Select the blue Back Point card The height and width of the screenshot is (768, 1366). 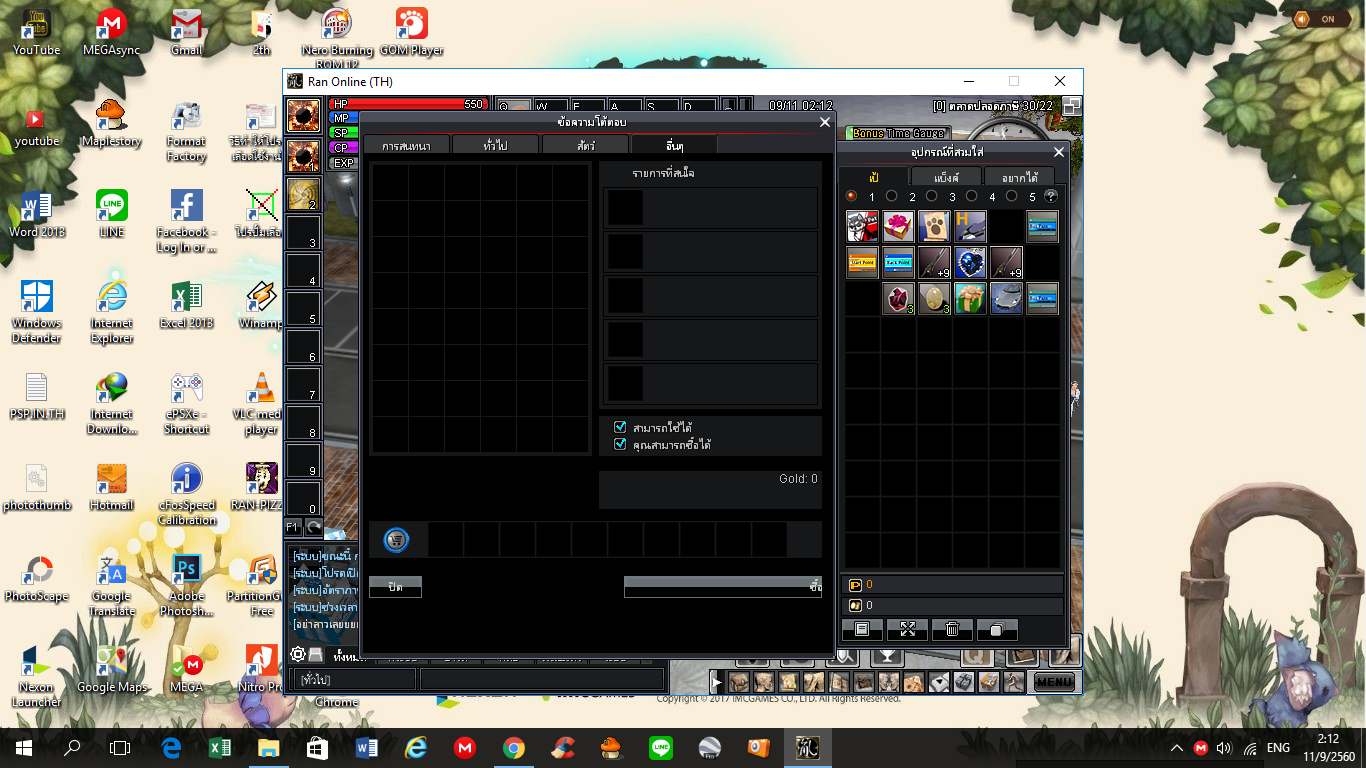coord(898,263)
